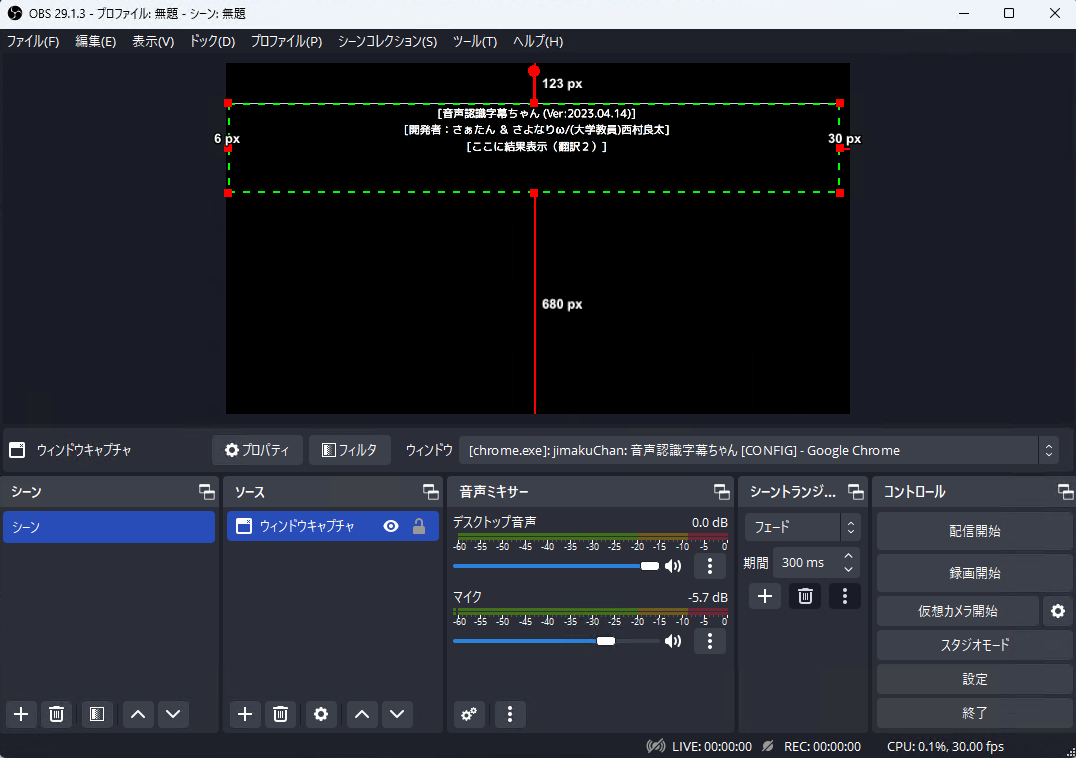
Task: Mute the マイク with its speaker icon
Action: coord(672,641)
